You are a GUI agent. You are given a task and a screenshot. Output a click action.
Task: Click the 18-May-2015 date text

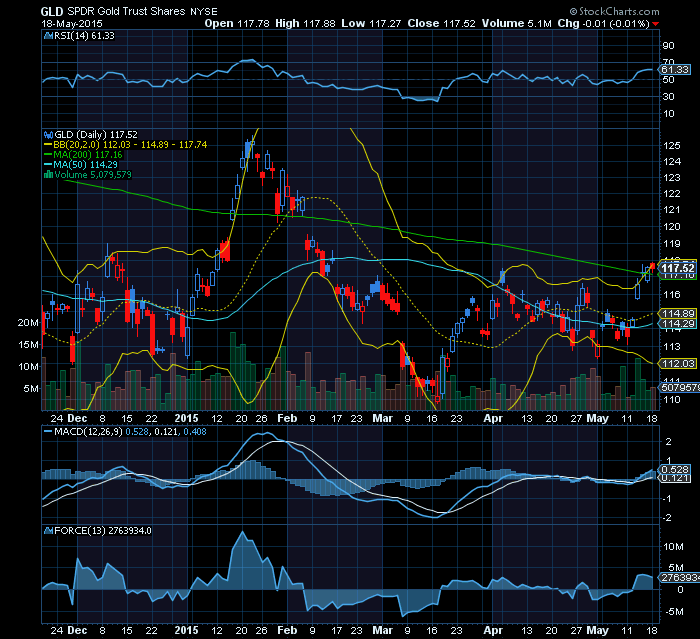click(x=71, y=24)
